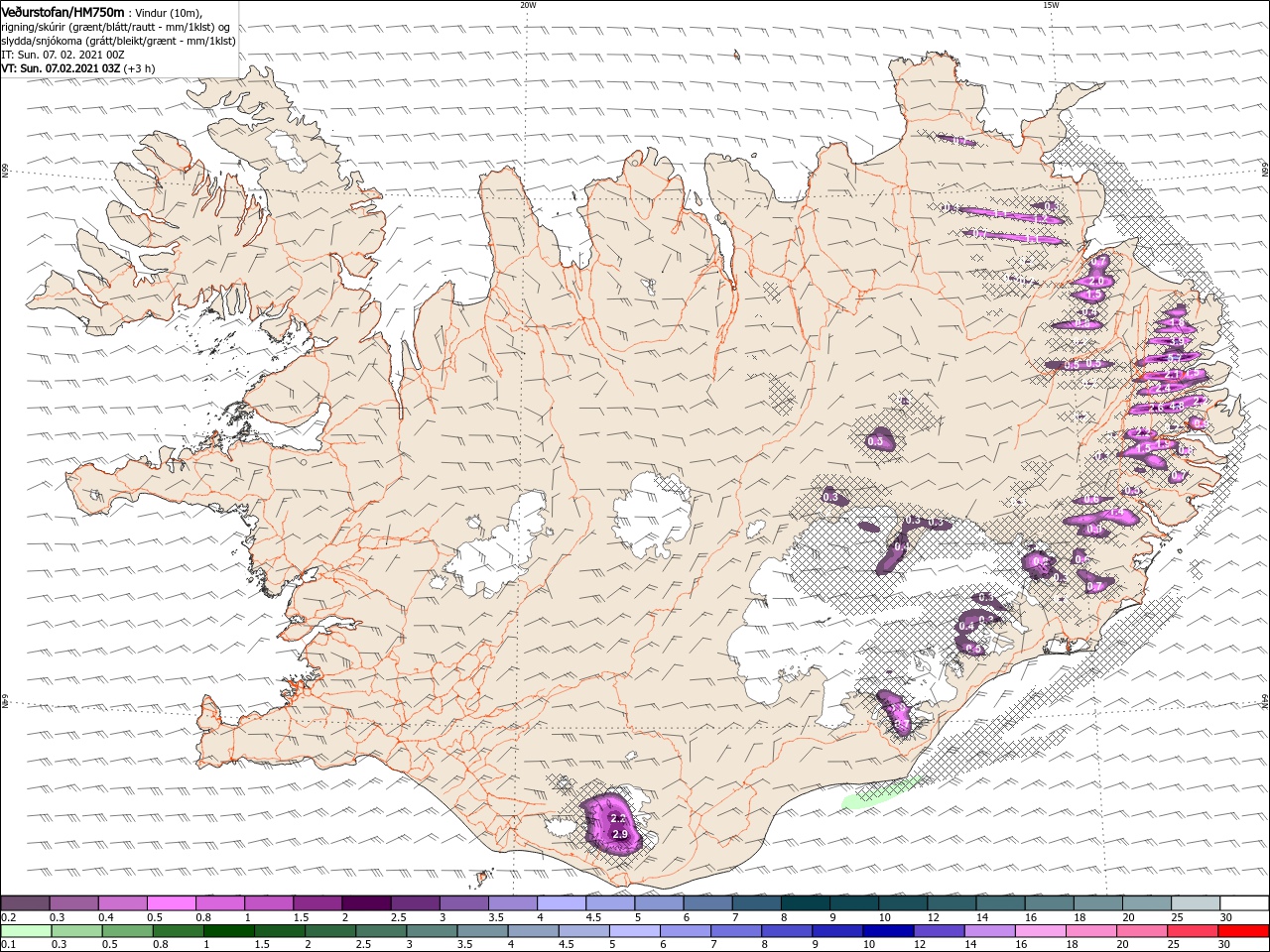
Task: Pick the darkest purple swatch labeled 2
Action: point(365,902)
